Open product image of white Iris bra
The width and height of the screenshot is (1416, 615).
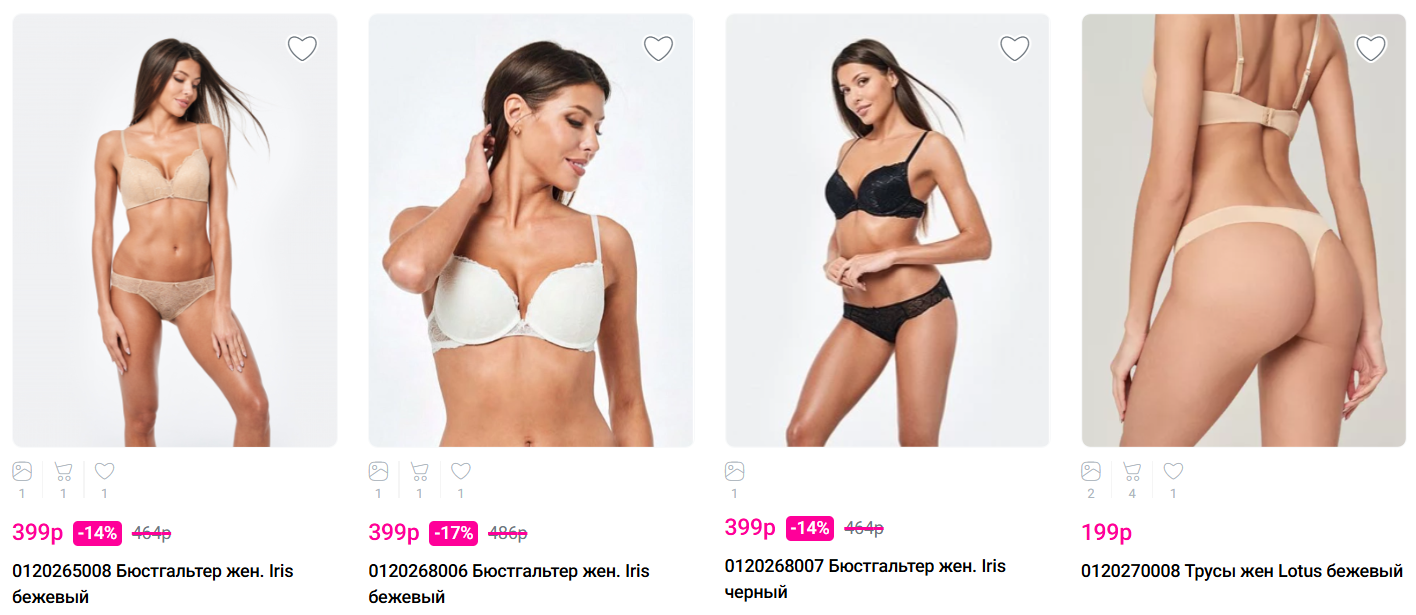531,230
